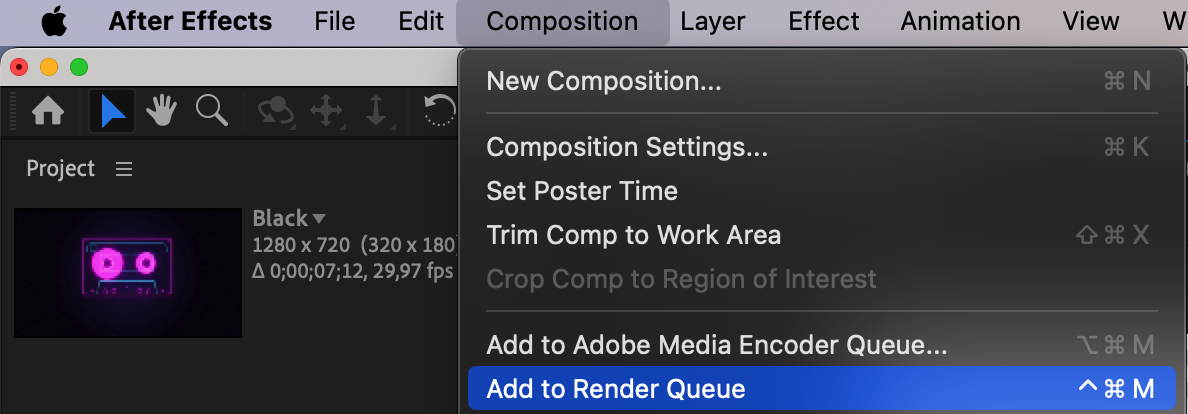Open the Effect menu
Viewport: 1188px width, 414px height.
[x=823, y=21]
